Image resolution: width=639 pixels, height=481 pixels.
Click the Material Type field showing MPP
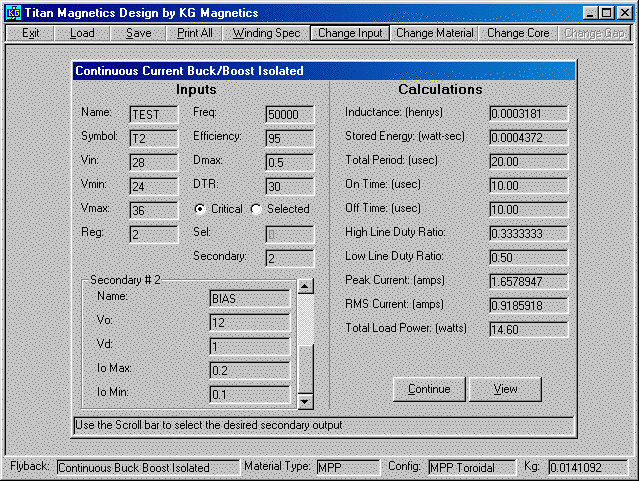tap(348, 468)
